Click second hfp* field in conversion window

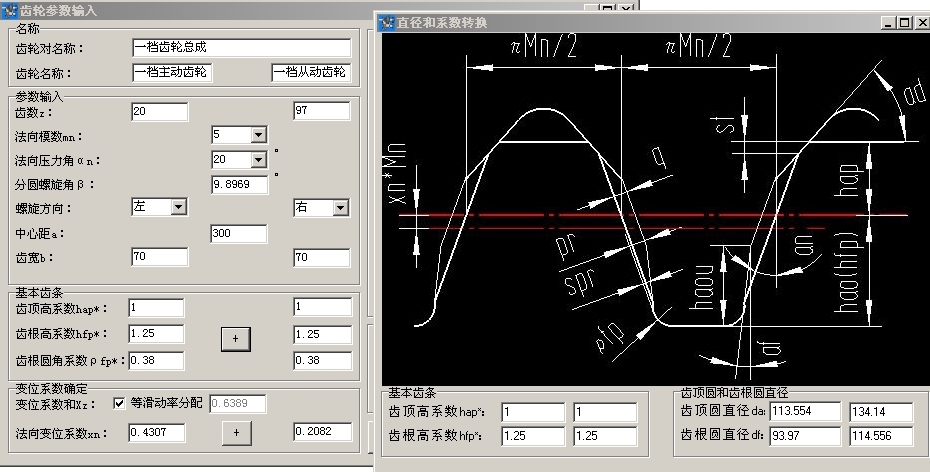606,436
